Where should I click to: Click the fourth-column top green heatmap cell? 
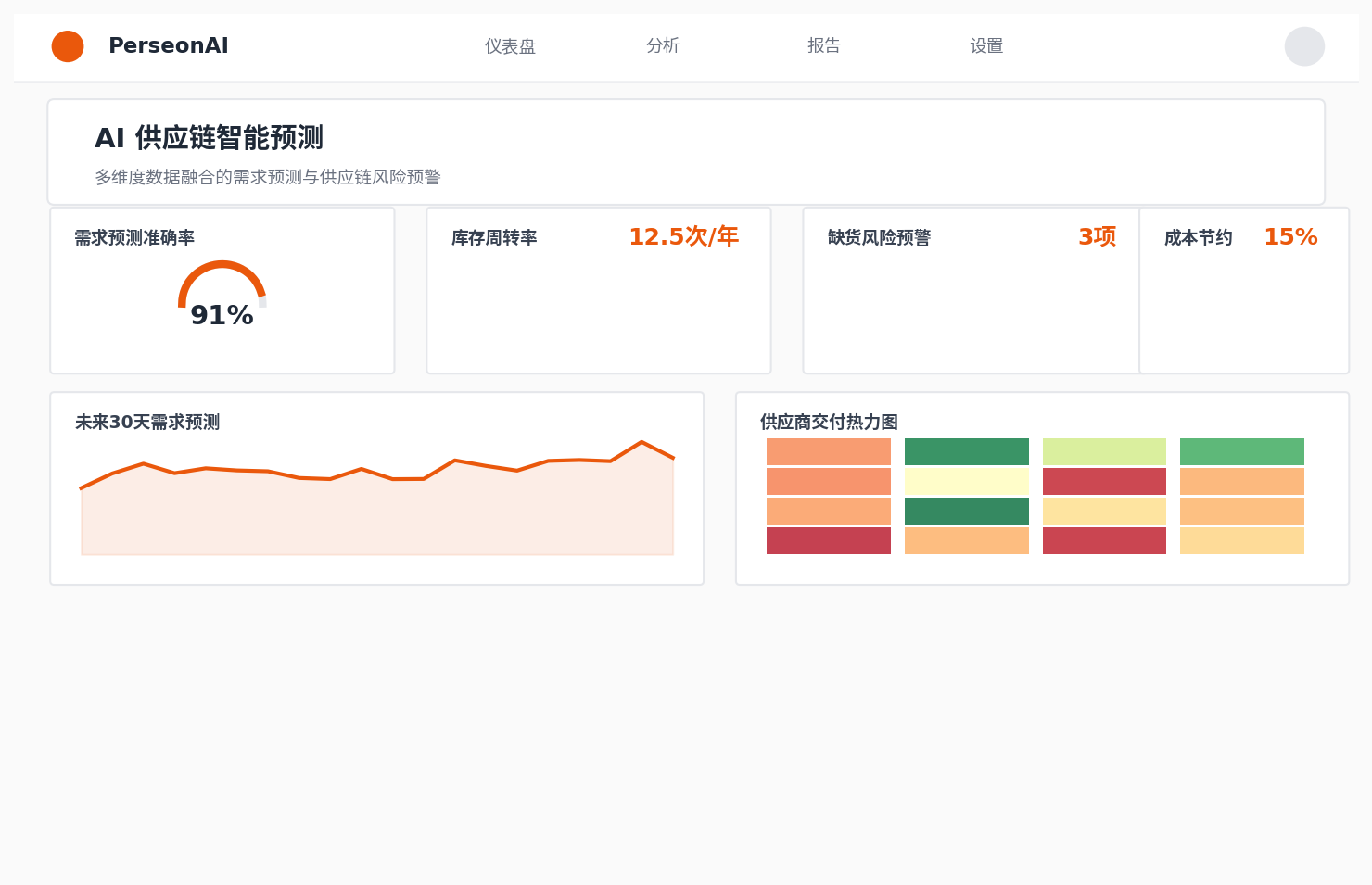pyautogui.click(x=1242, y=452)
